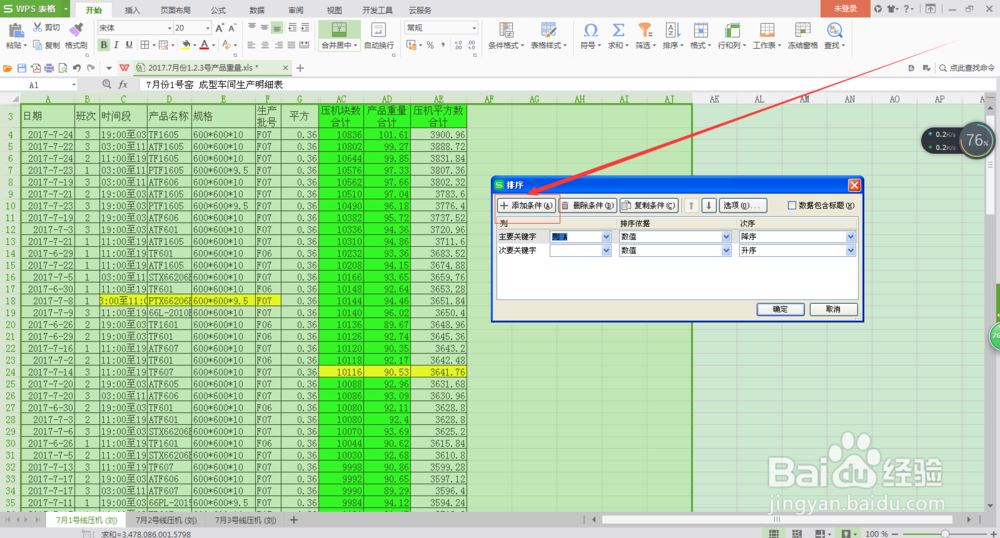Image resolution: width=1000 pixels, height=538 pixels.
Task: Click the Table Style (表格样式) icon
Action: (x=548, y=30)
